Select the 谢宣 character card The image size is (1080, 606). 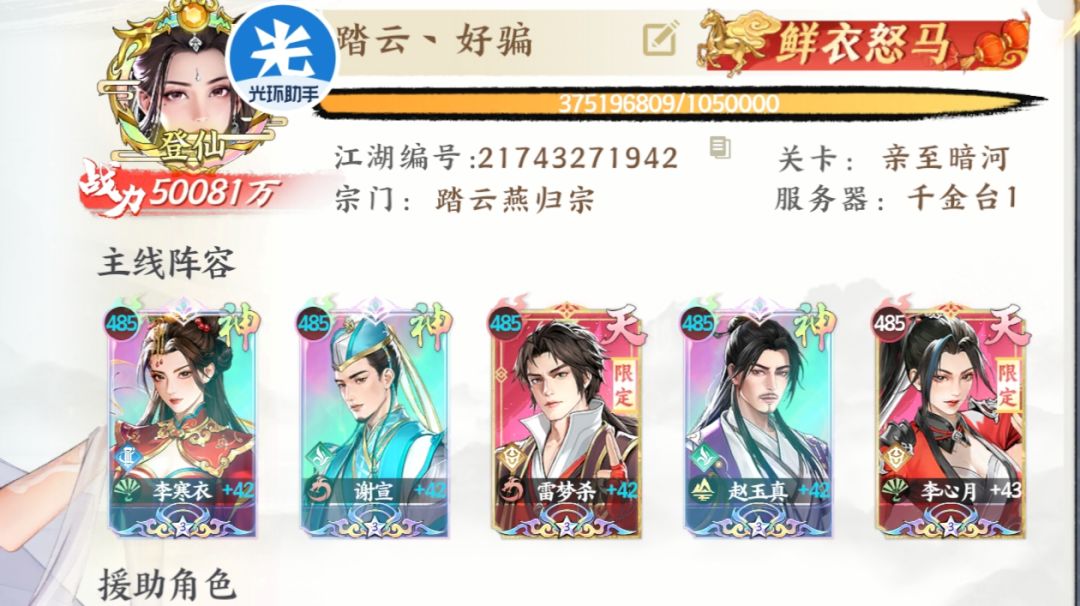(375, 418)
